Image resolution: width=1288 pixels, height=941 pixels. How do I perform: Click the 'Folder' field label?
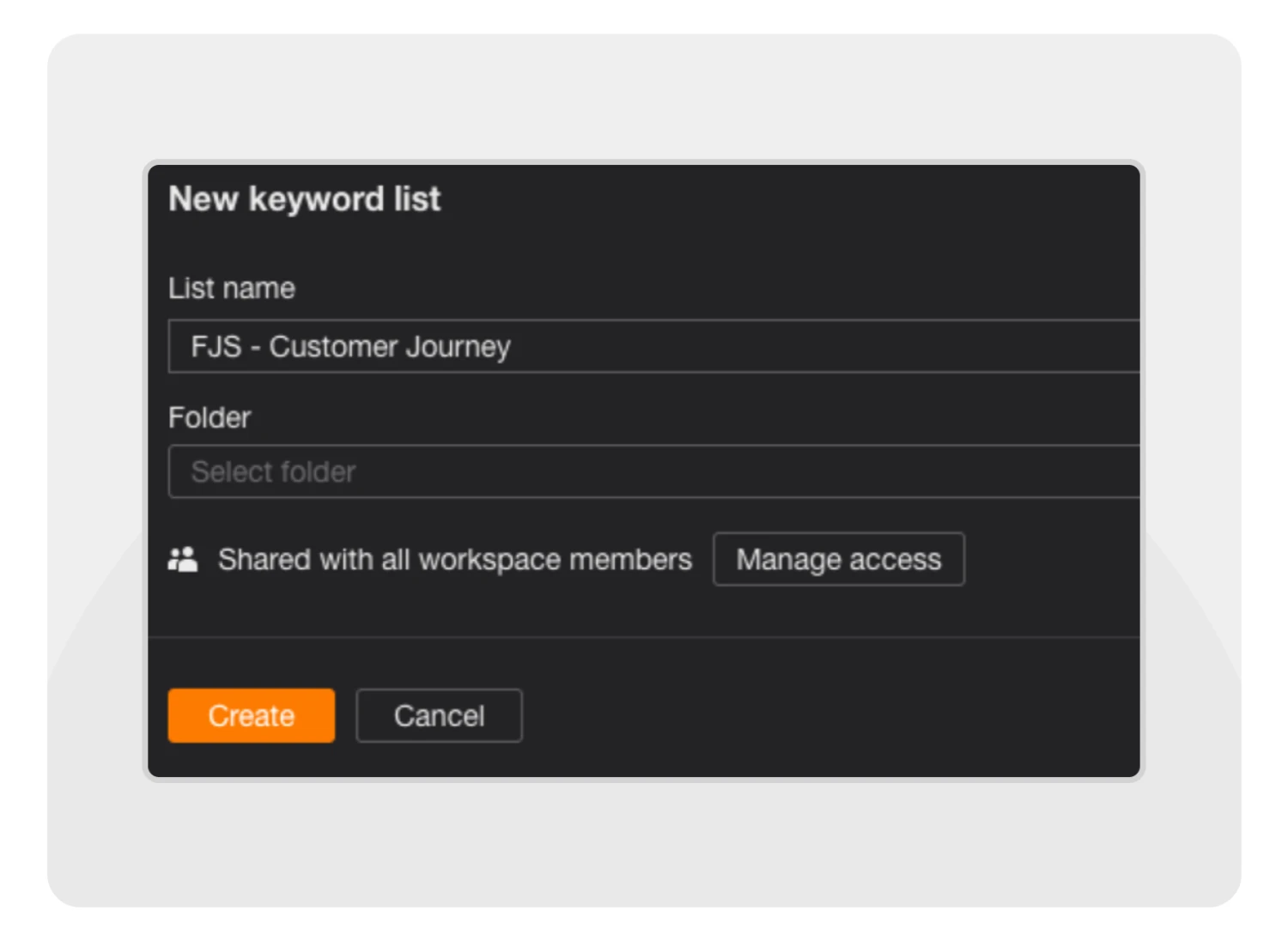tap(210, 417)
